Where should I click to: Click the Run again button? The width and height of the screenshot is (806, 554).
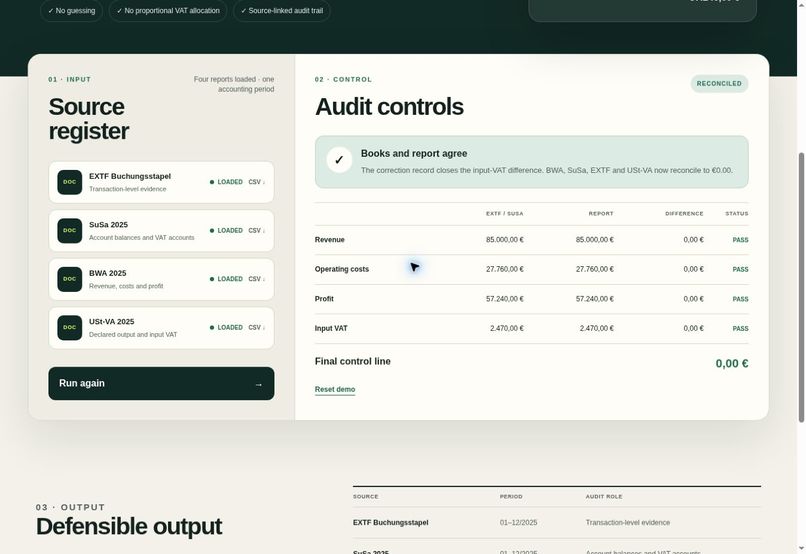point(161,383)
